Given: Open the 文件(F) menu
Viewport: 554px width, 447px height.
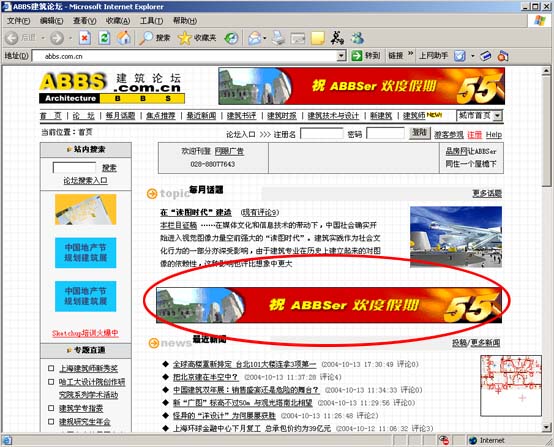Looking at the screenshot, I should pyautogui.click(x=18, y=21).
